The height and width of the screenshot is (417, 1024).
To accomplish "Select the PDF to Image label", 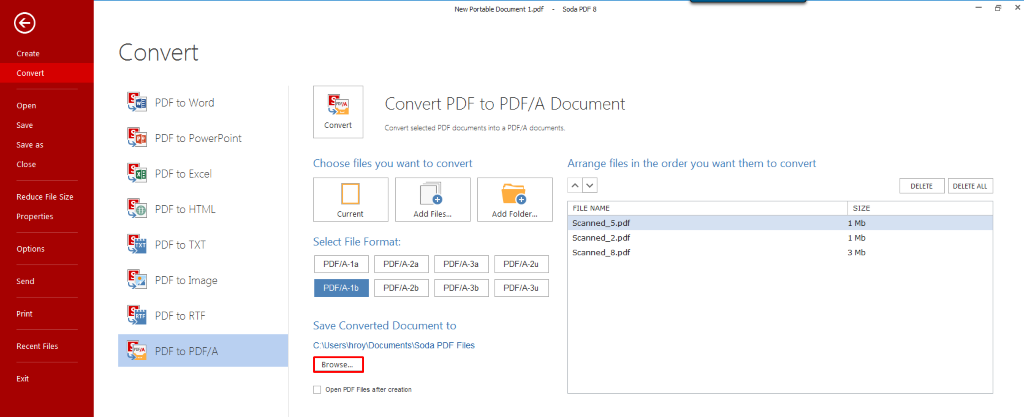I will pyautogui.click(x=186, y=281).
